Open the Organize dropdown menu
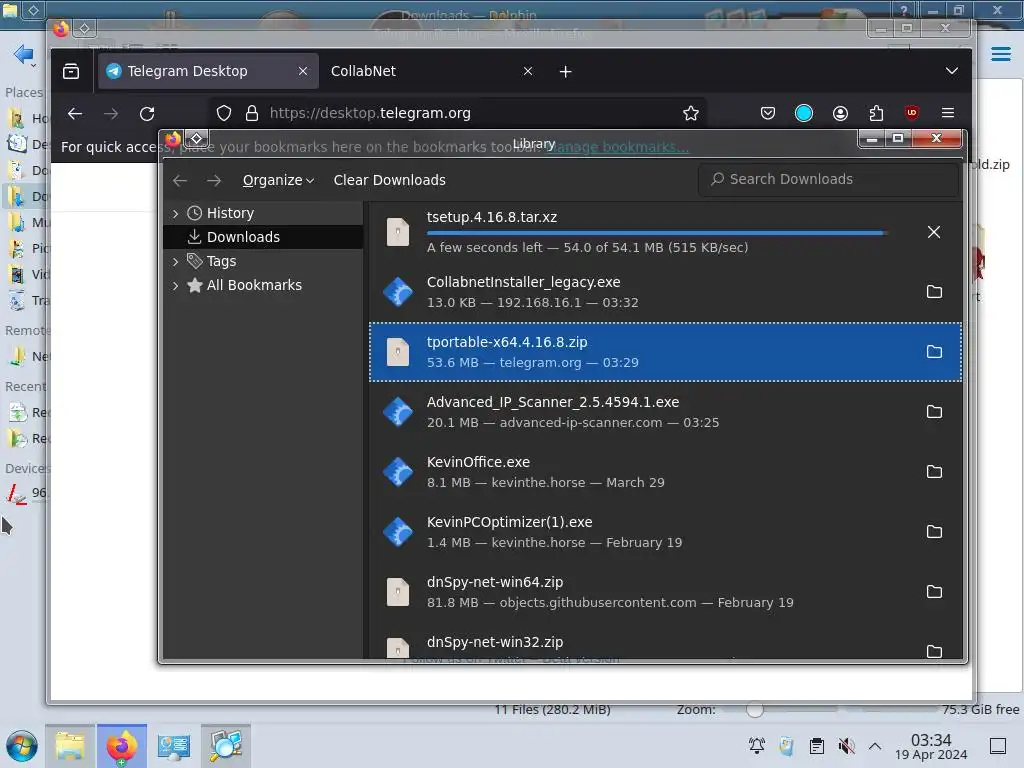Image resolution: width=1024 pixels, height=768 pixels. point(278,180)
